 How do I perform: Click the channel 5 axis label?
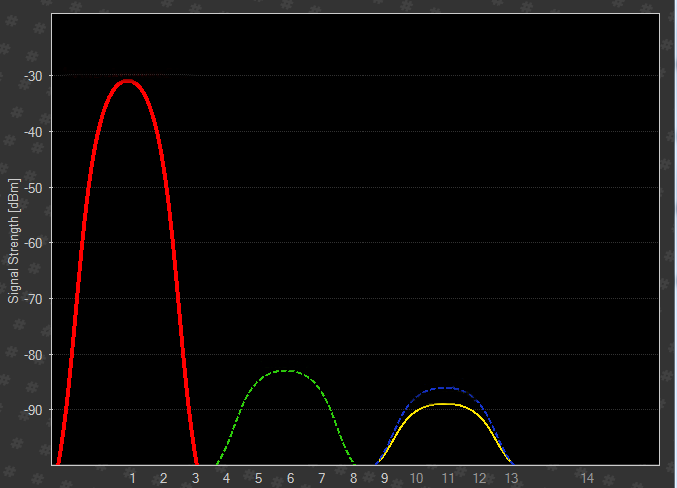click(259, 478)
